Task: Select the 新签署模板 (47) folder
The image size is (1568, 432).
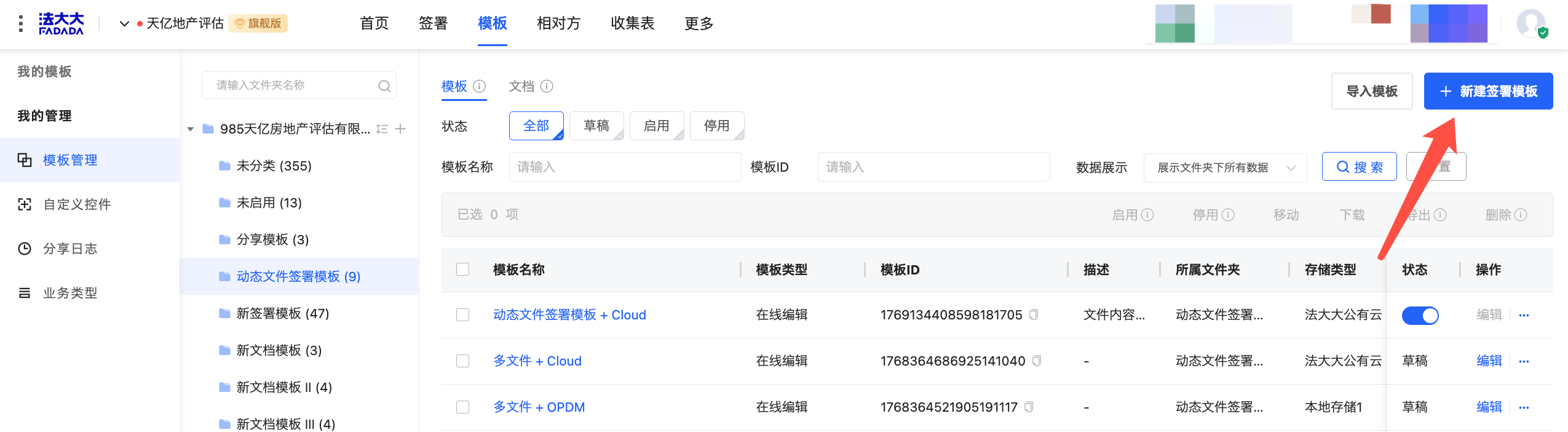Action: (282, 314)
